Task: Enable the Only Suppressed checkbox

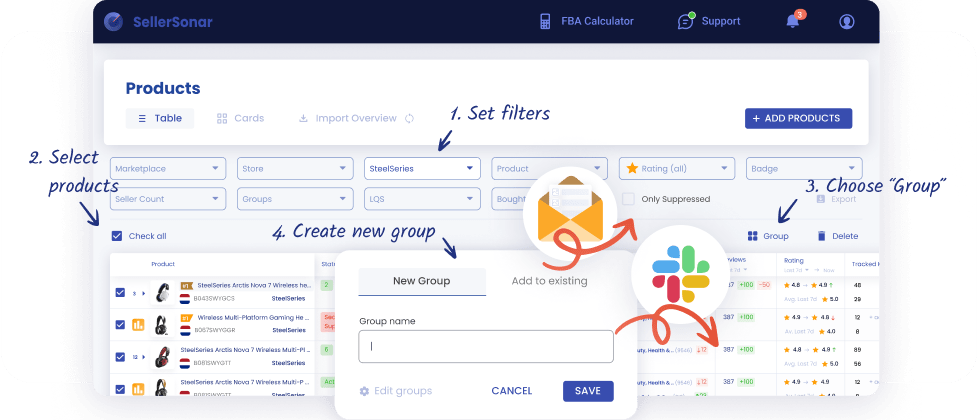Action: coord(628,199)
